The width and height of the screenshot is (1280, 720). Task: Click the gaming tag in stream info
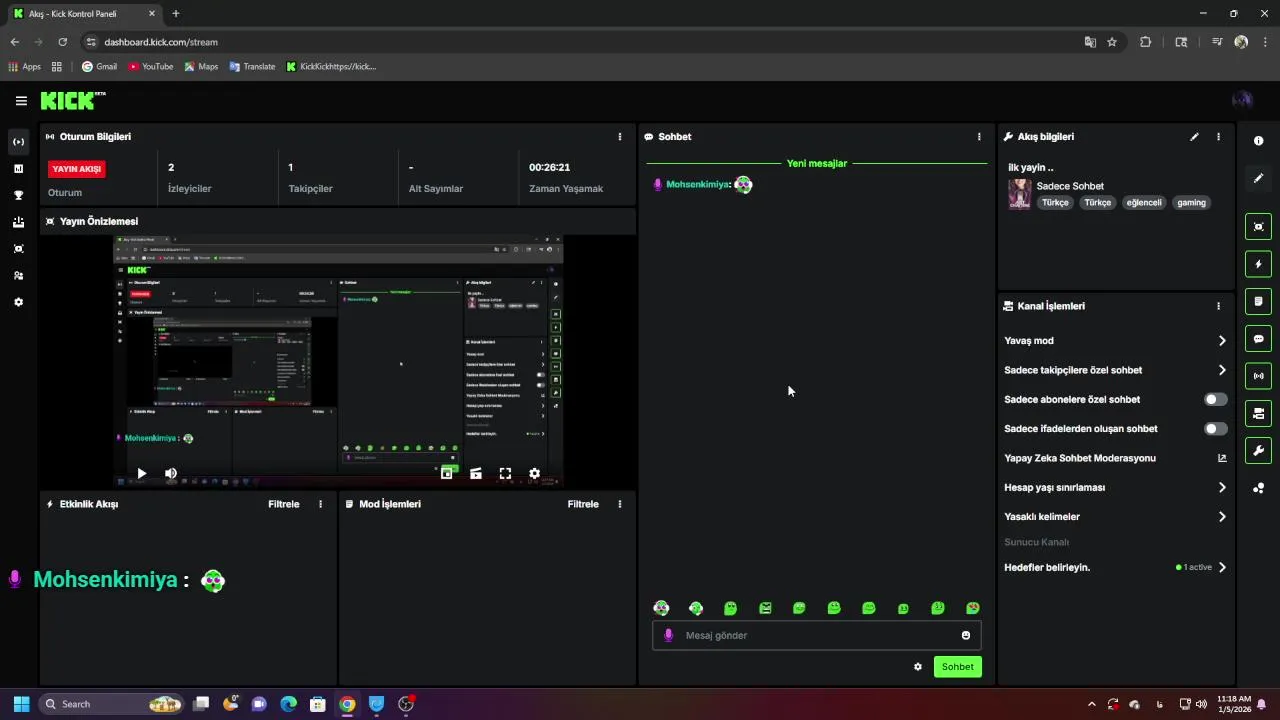(1191, 203)
